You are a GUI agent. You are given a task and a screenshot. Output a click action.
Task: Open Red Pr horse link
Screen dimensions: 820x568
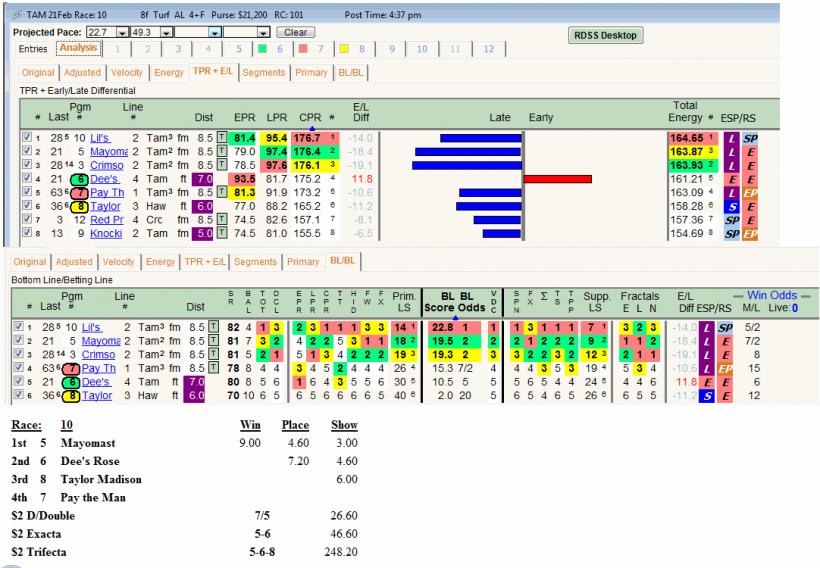[107, 220]
